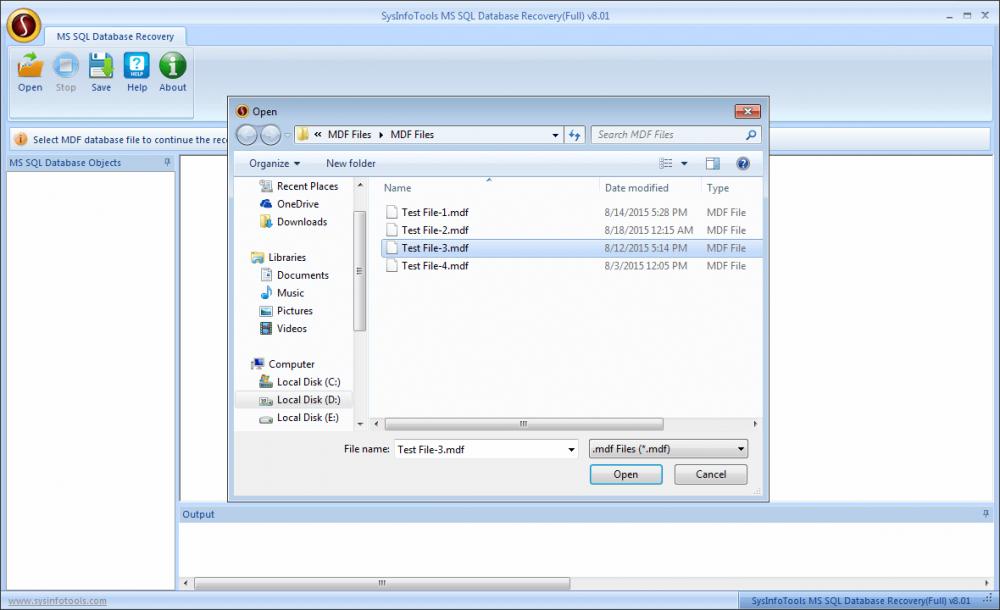This screenshot has width=1000, height=610.
Task: Launch Help from the toolbar
Action: pyautogui.click(x=136, y=70)
